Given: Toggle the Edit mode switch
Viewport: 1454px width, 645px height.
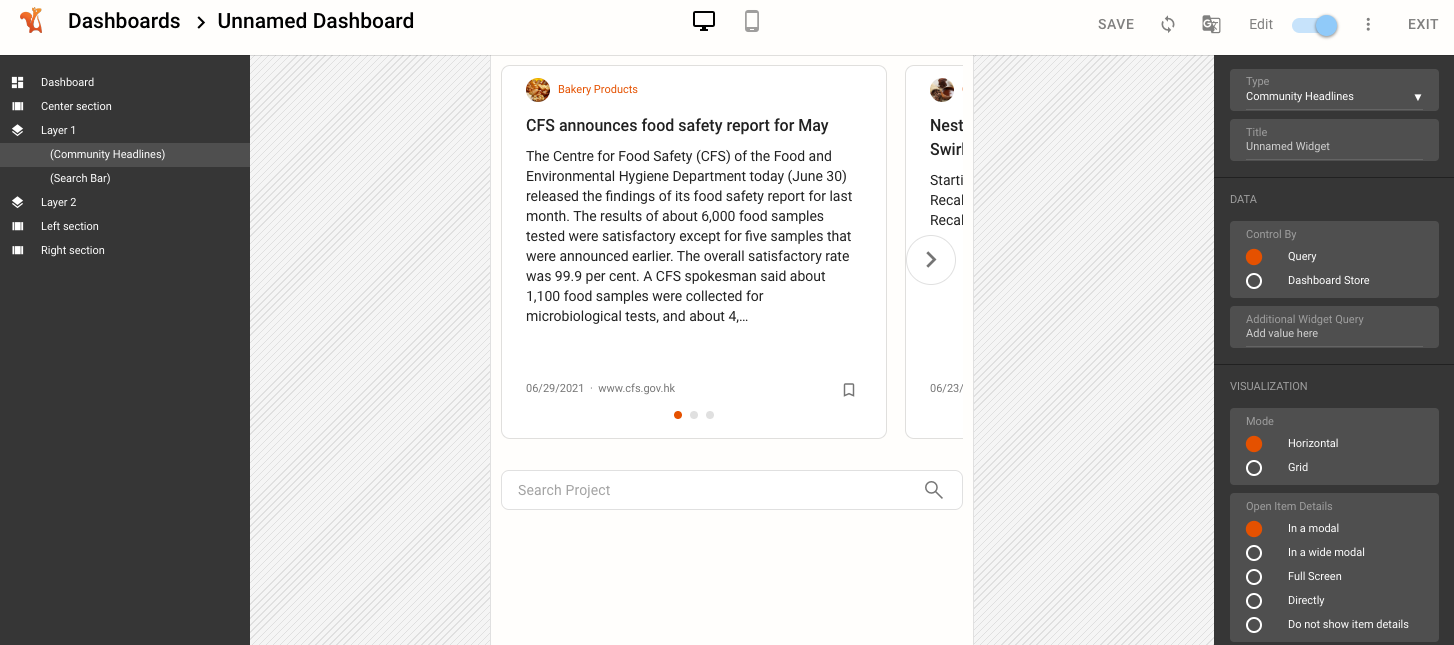Looking at the screenshot, I should [1315, 26].
